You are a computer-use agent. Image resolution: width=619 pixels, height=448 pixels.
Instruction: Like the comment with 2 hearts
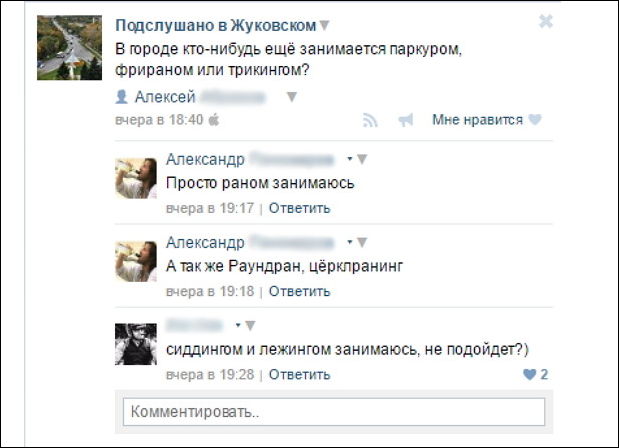530,374
